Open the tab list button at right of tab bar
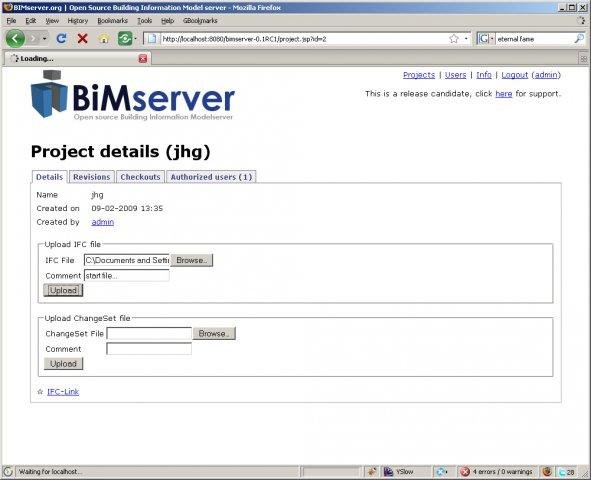The height and width of the screenshot is (480, 591). pos(583,58)
